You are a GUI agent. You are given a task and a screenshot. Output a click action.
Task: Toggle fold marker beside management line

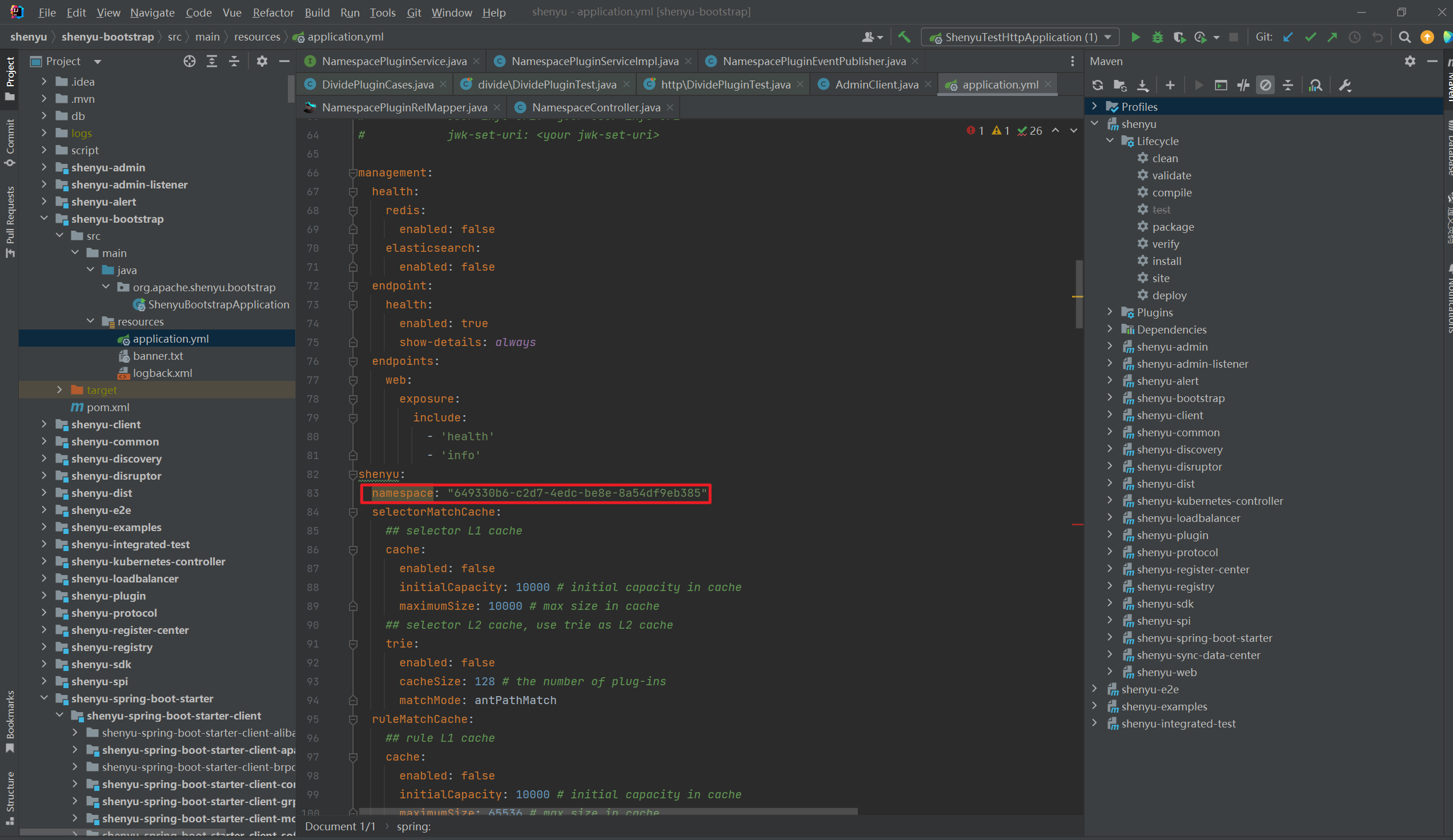coord(353,173)
